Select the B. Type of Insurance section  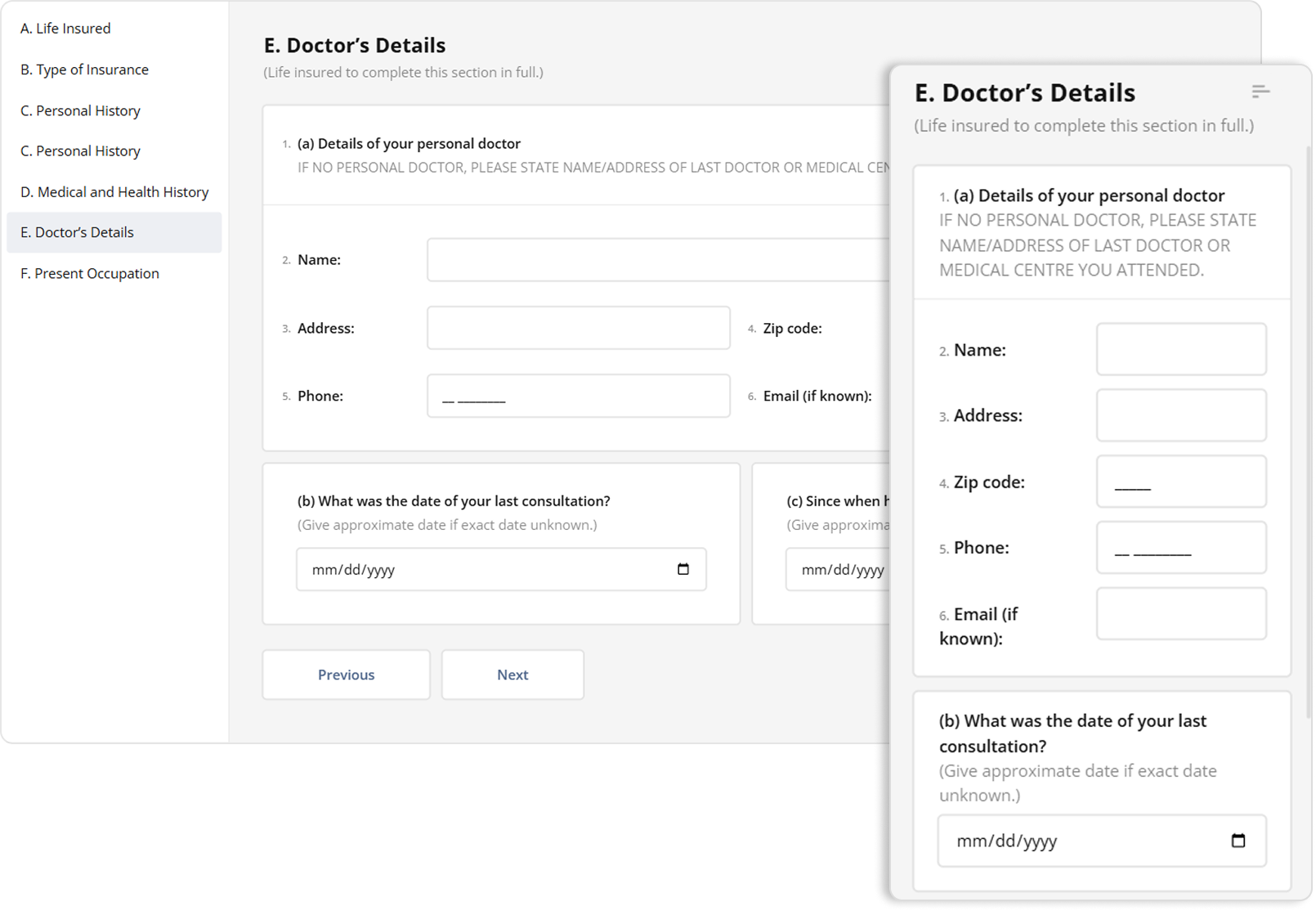(x=84, y=70)
